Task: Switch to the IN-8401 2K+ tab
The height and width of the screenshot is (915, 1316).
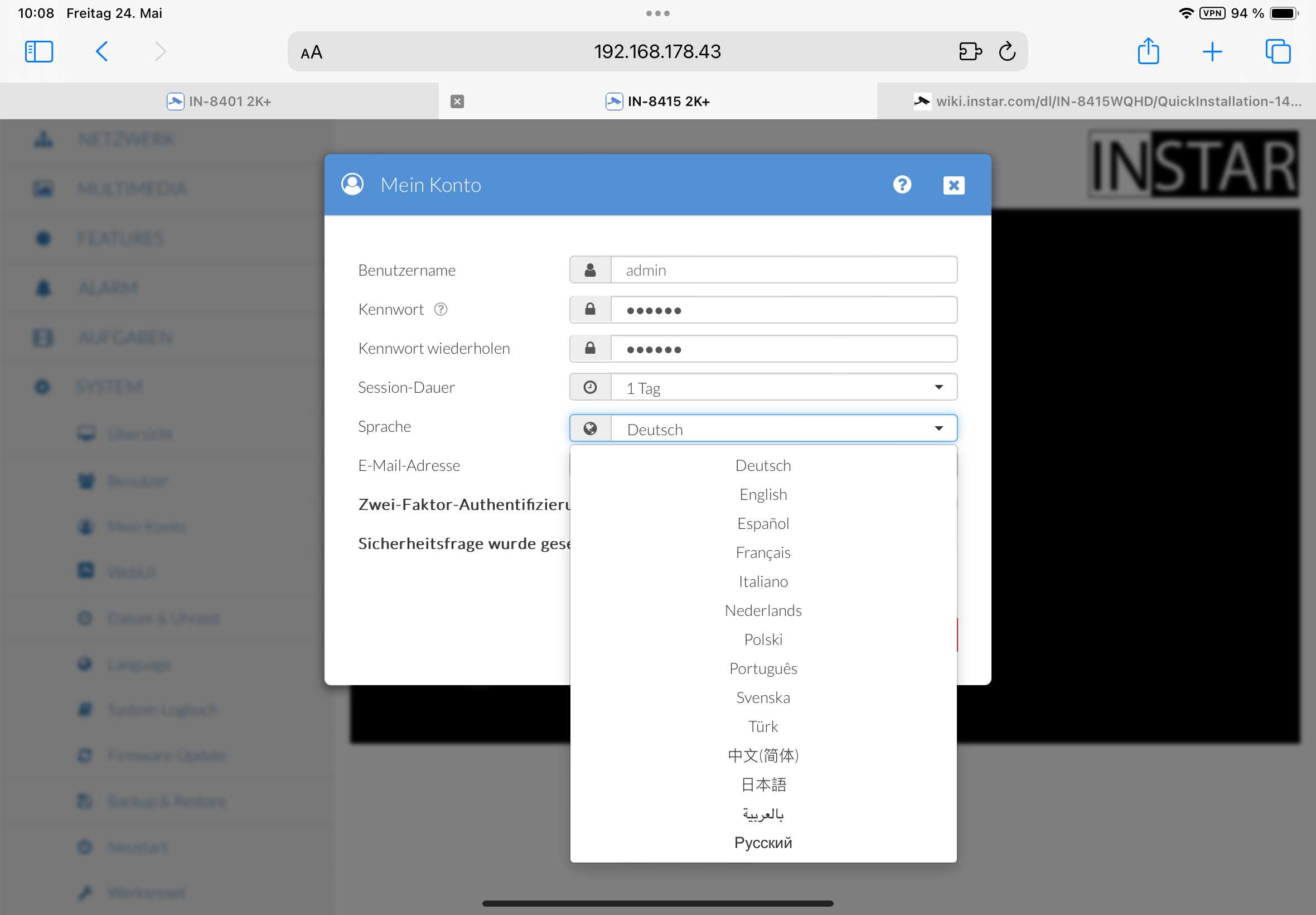Action: [x=219, y=102]
